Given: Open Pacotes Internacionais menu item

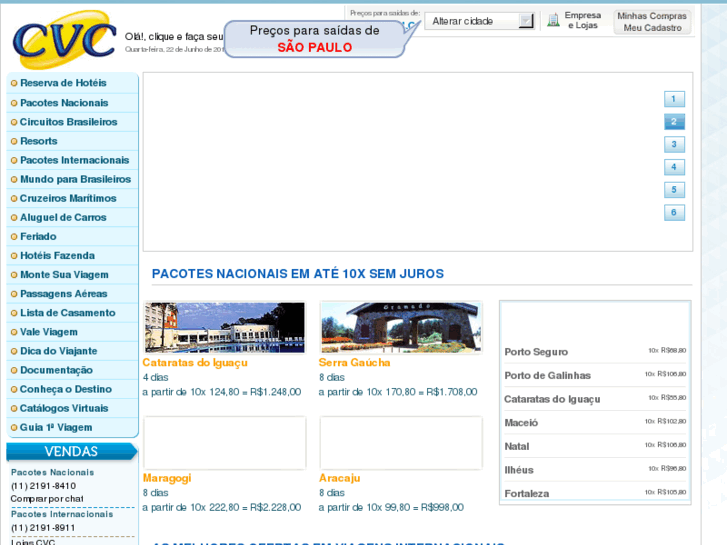Looking at the screenshot, I should pyautogui.click(x=74, y=160).
